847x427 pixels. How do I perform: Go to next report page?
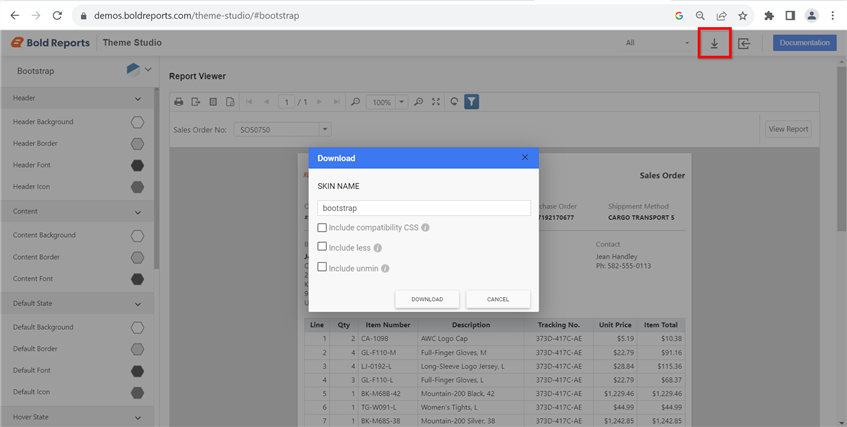click(x=319, y=102)
